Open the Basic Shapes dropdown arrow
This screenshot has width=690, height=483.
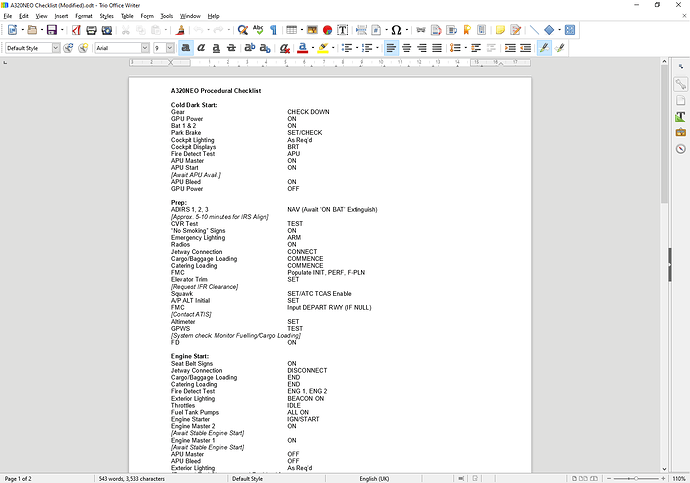559,30
